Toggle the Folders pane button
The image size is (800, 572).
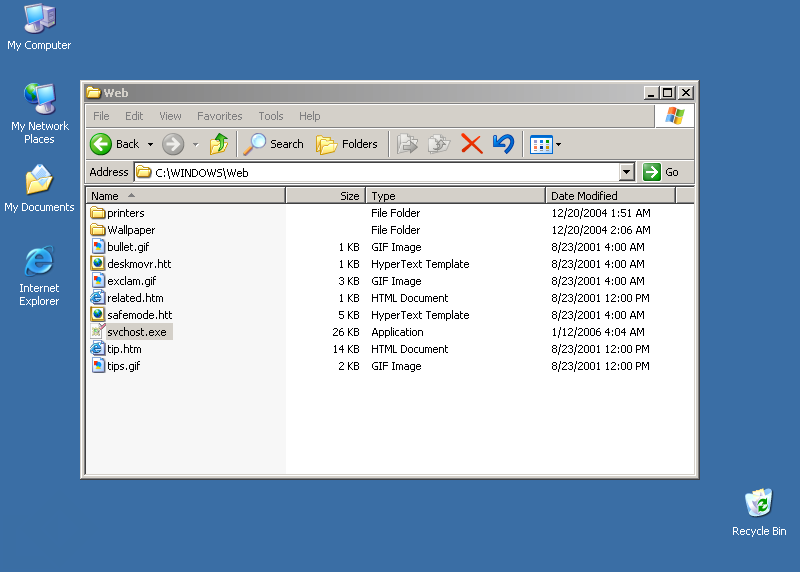tap(347, 144)
